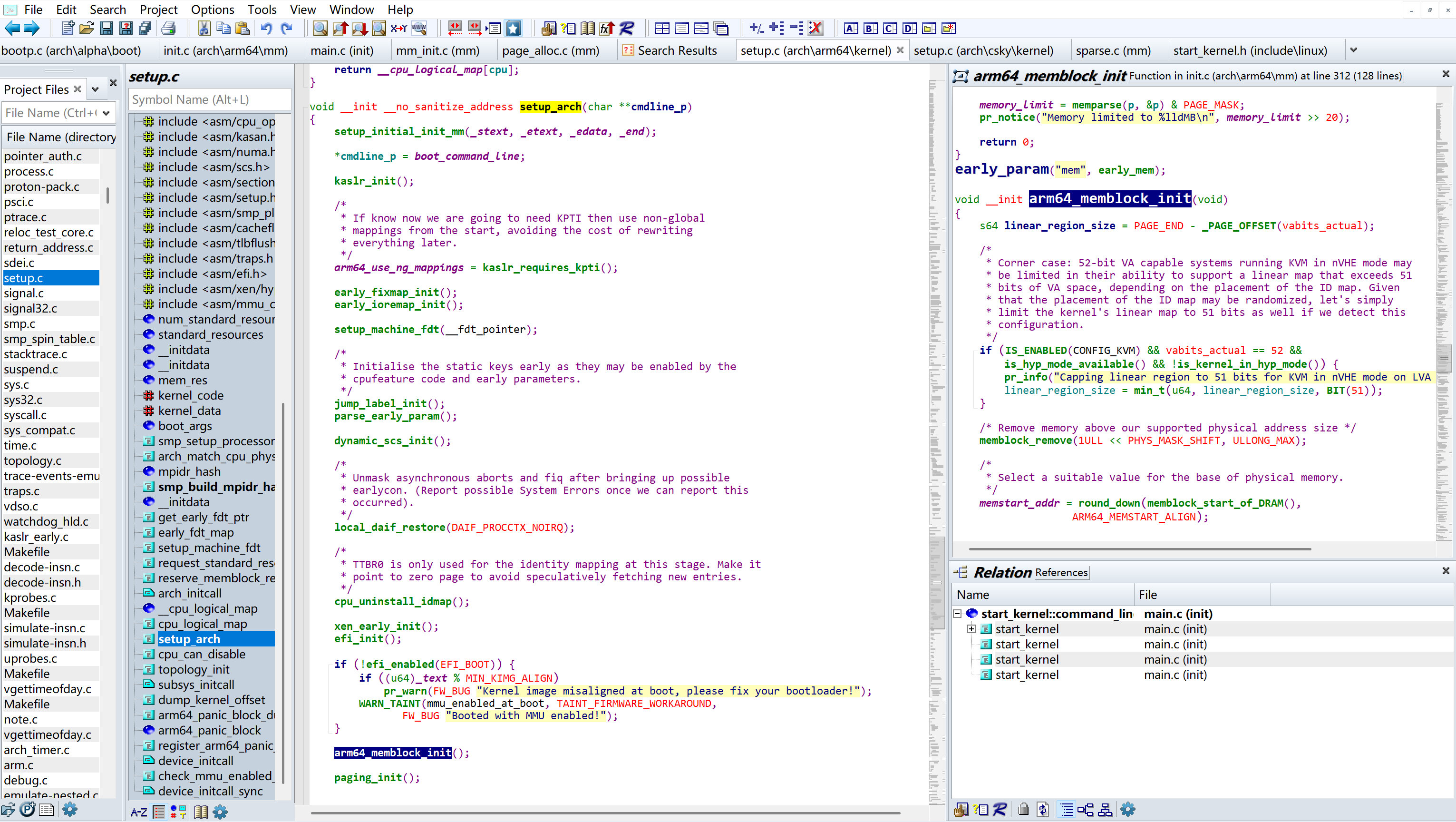Click the Cut scissors icon
Viewport: 1456px width, 822px height.
pos(204,28)
